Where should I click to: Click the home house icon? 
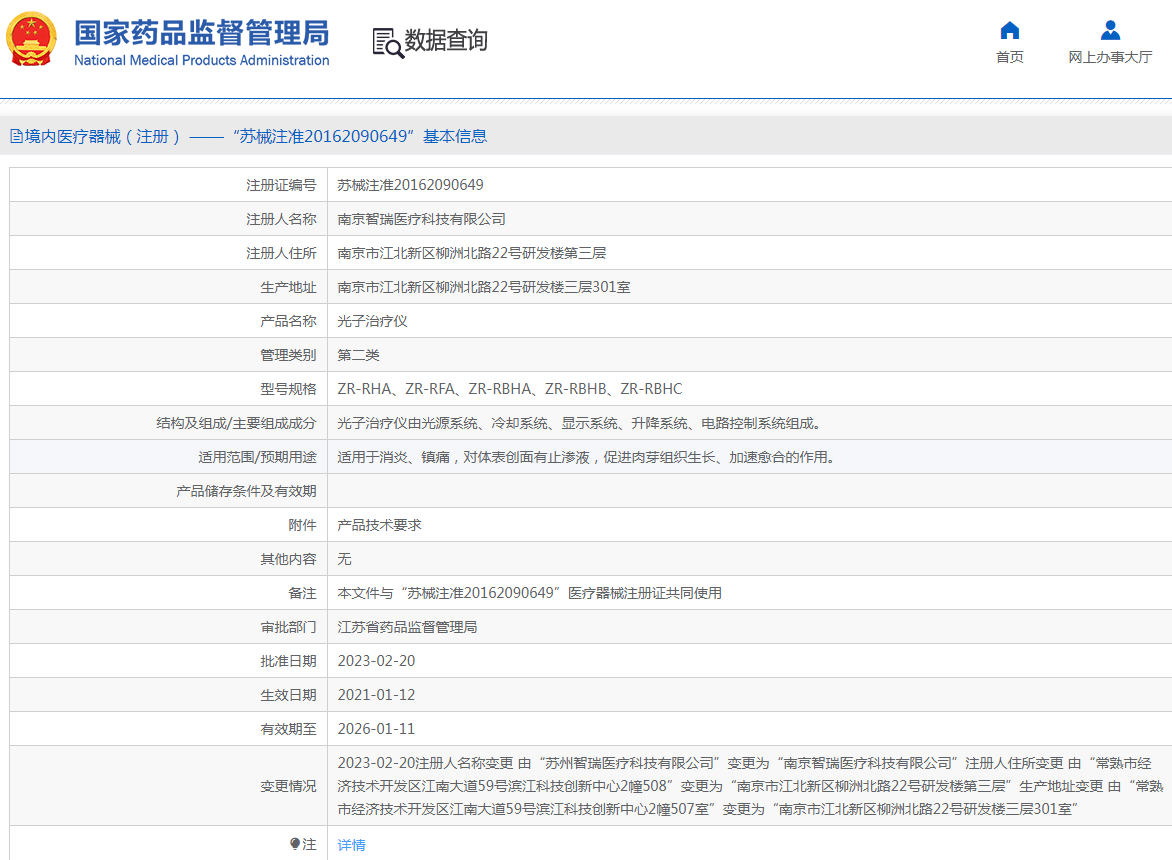click(1010, 30)
